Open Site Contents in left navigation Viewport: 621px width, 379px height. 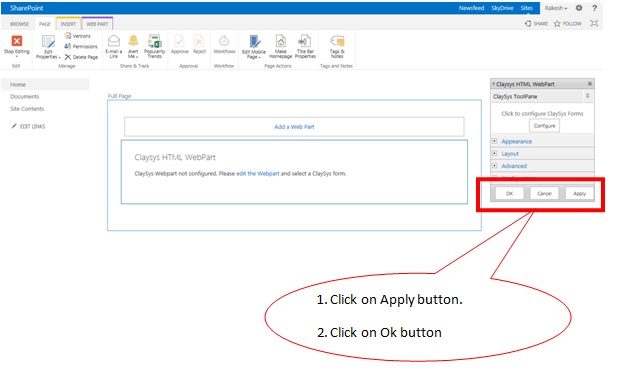click(x=27, y=109)
